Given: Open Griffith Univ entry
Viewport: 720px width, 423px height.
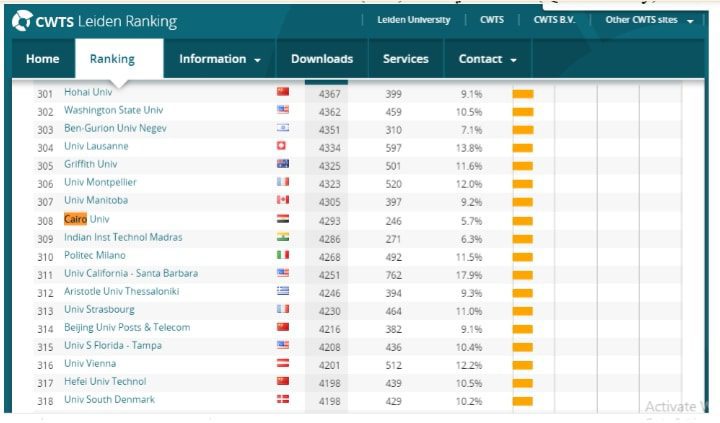Looking at the screenshot, I should 90,164.
